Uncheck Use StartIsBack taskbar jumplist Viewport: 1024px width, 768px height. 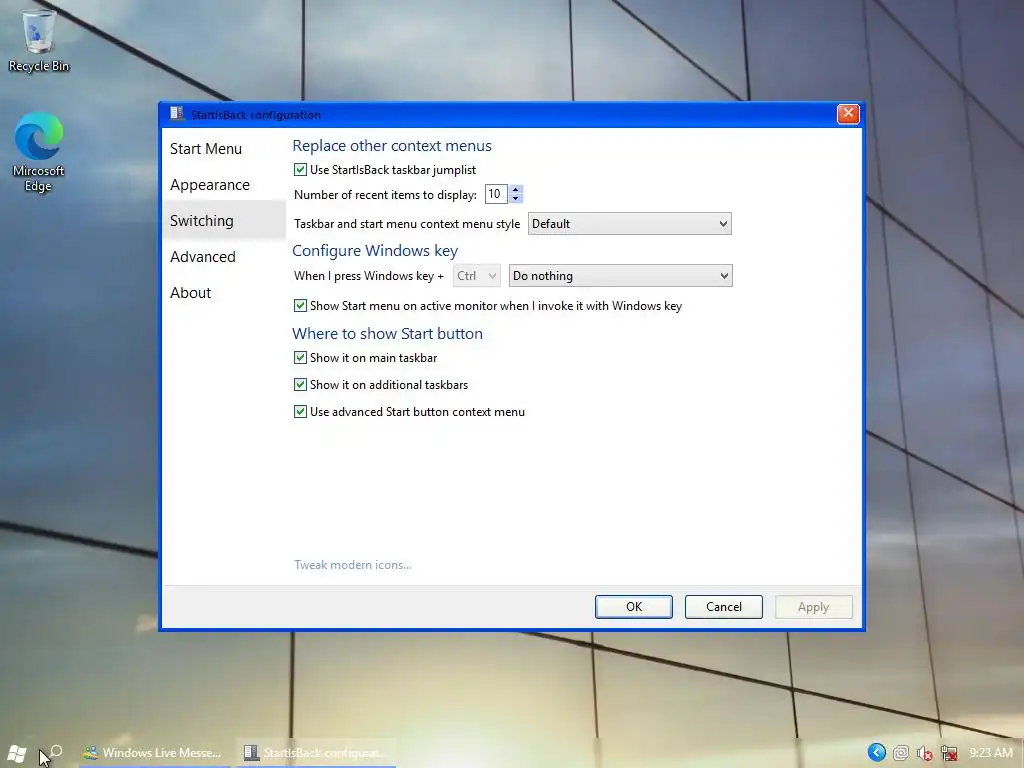[300, 170]
